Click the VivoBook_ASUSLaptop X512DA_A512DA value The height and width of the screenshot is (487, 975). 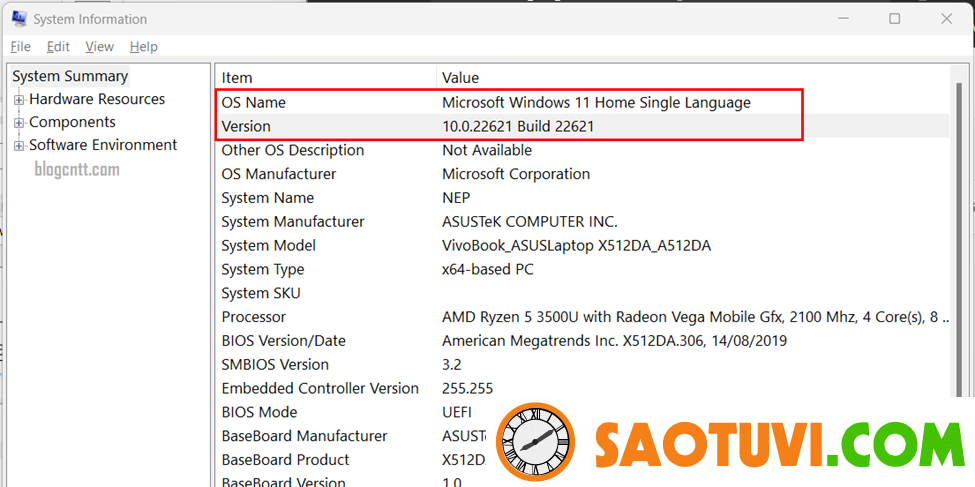click(x=576, y=246)
